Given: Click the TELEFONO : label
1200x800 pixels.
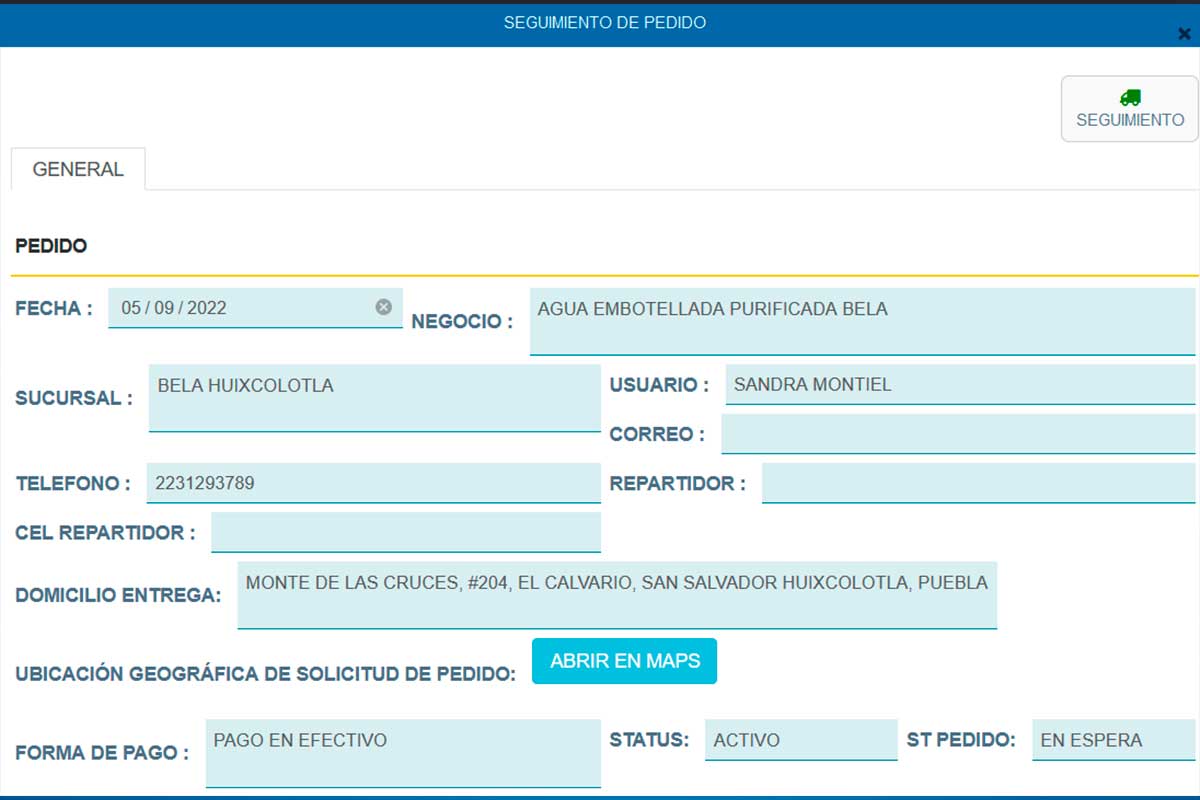Looking at the screenshot, I should click(x=73, y=484).
